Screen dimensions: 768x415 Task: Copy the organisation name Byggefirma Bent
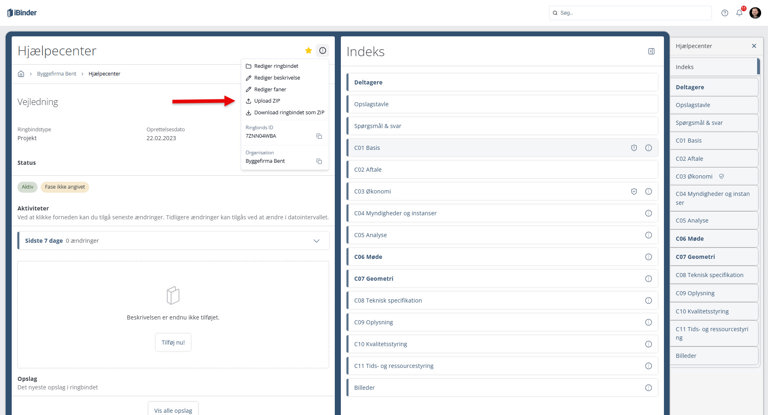point(319,161)
